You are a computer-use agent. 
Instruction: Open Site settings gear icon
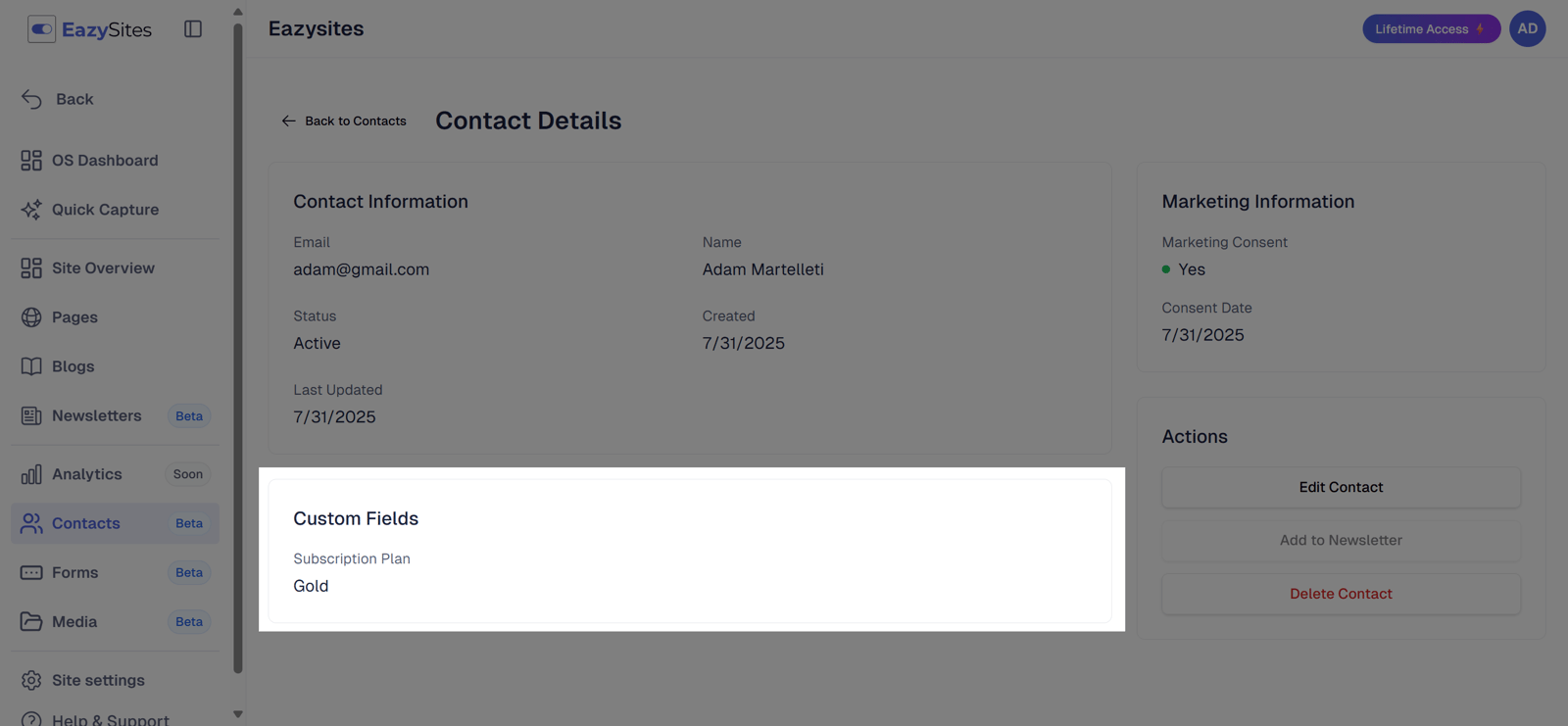tap(31, 680)
